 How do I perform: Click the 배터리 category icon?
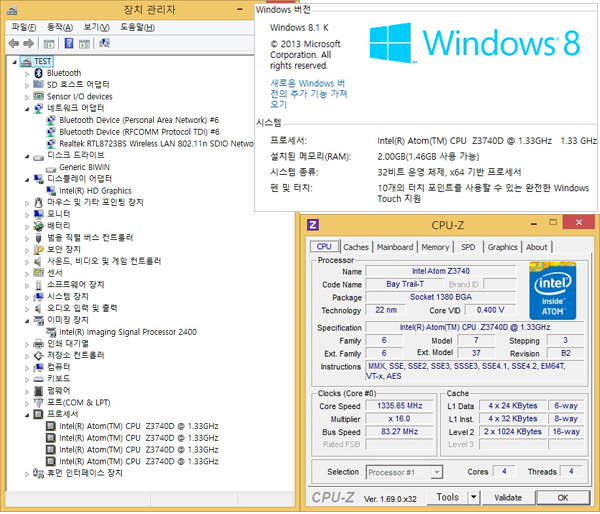coord(38,226)
